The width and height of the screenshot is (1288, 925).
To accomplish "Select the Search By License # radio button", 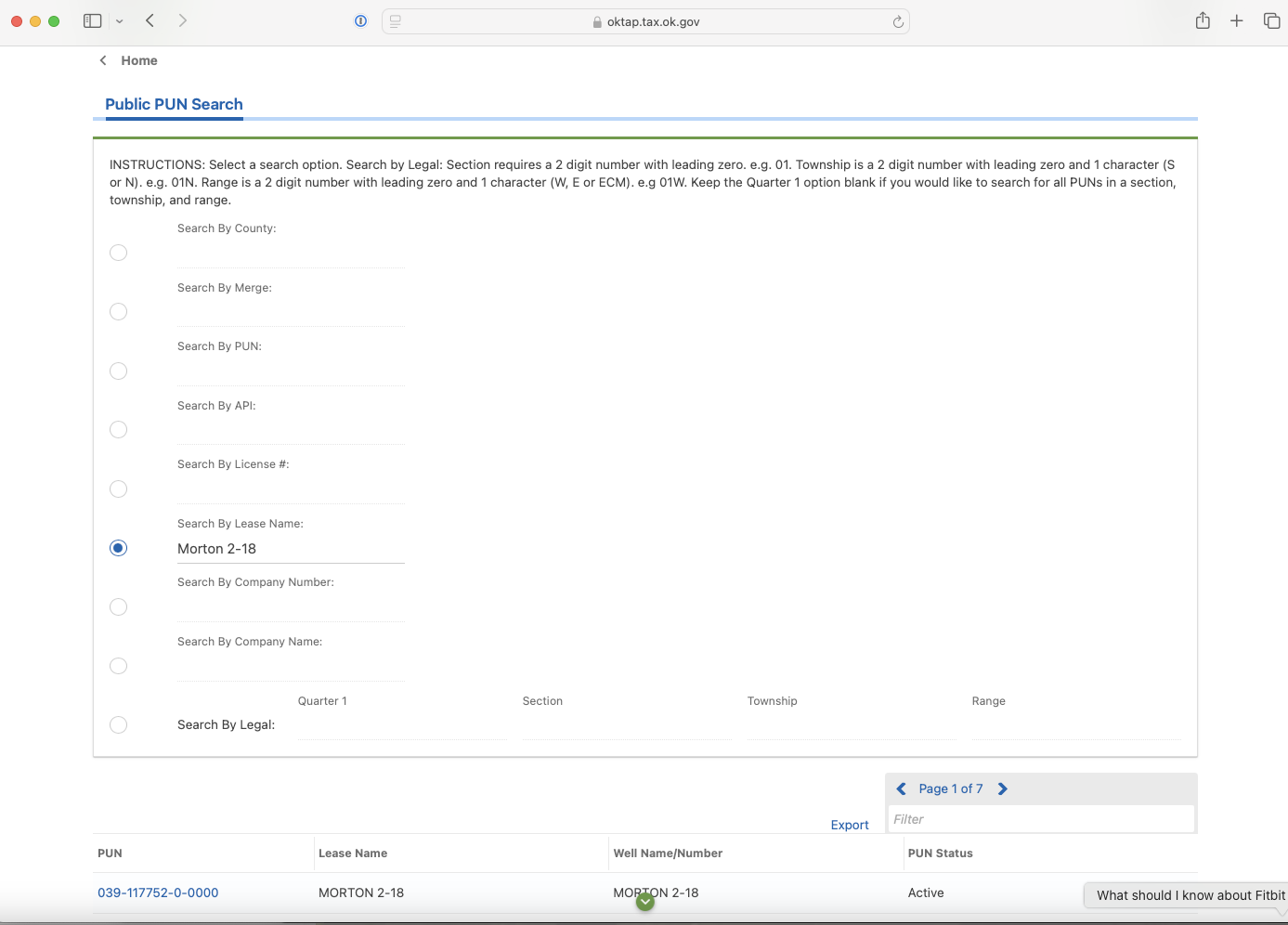I will click(x=118, y=489).
